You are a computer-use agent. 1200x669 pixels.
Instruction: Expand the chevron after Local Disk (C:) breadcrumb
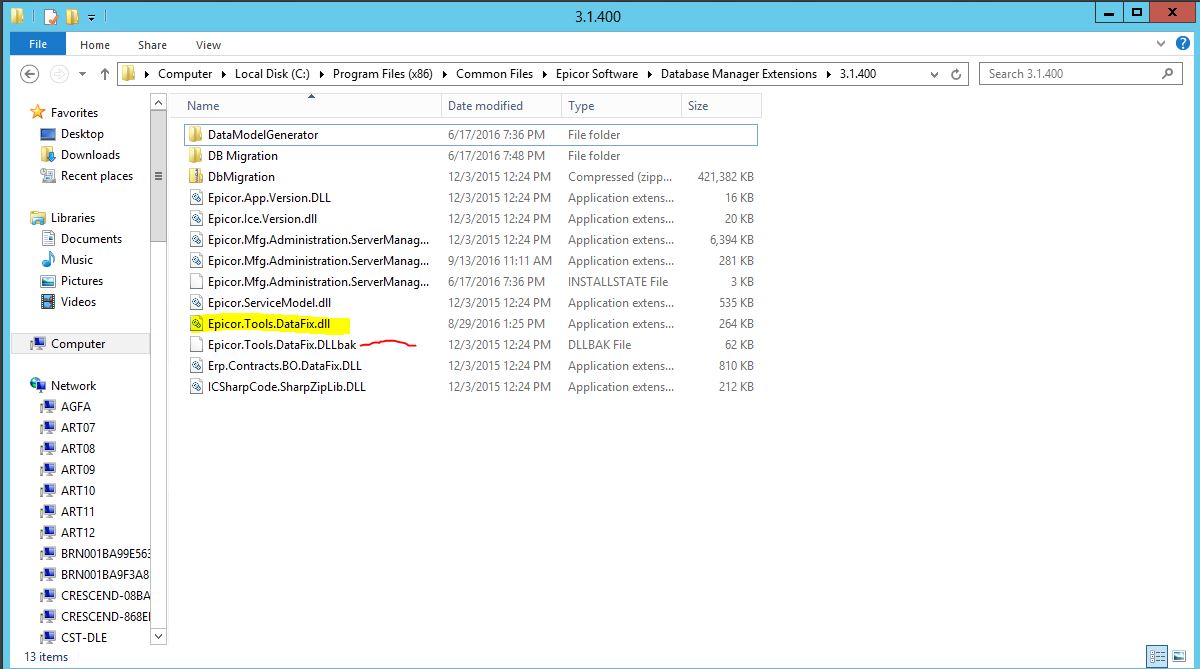(x=322, y=74)
